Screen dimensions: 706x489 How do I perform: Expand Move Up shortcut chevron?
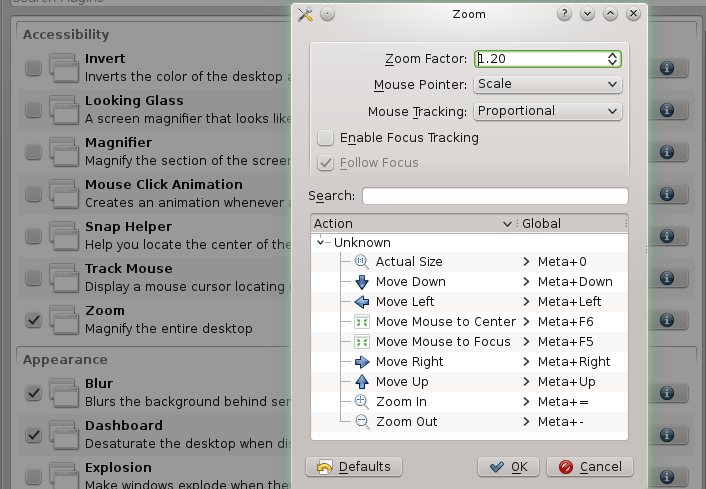(526, 382)
